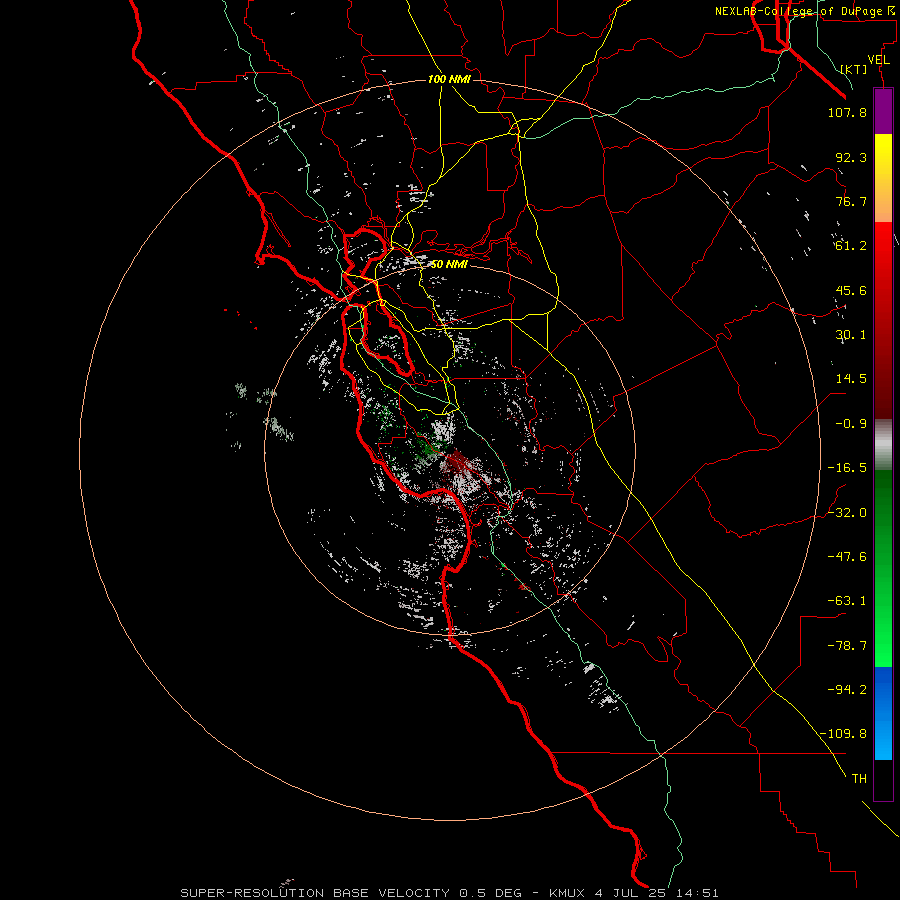The width and height of the screenshot is (900, 900).
Task: Select the 107.8 velocity scale value
Action: 847,112
